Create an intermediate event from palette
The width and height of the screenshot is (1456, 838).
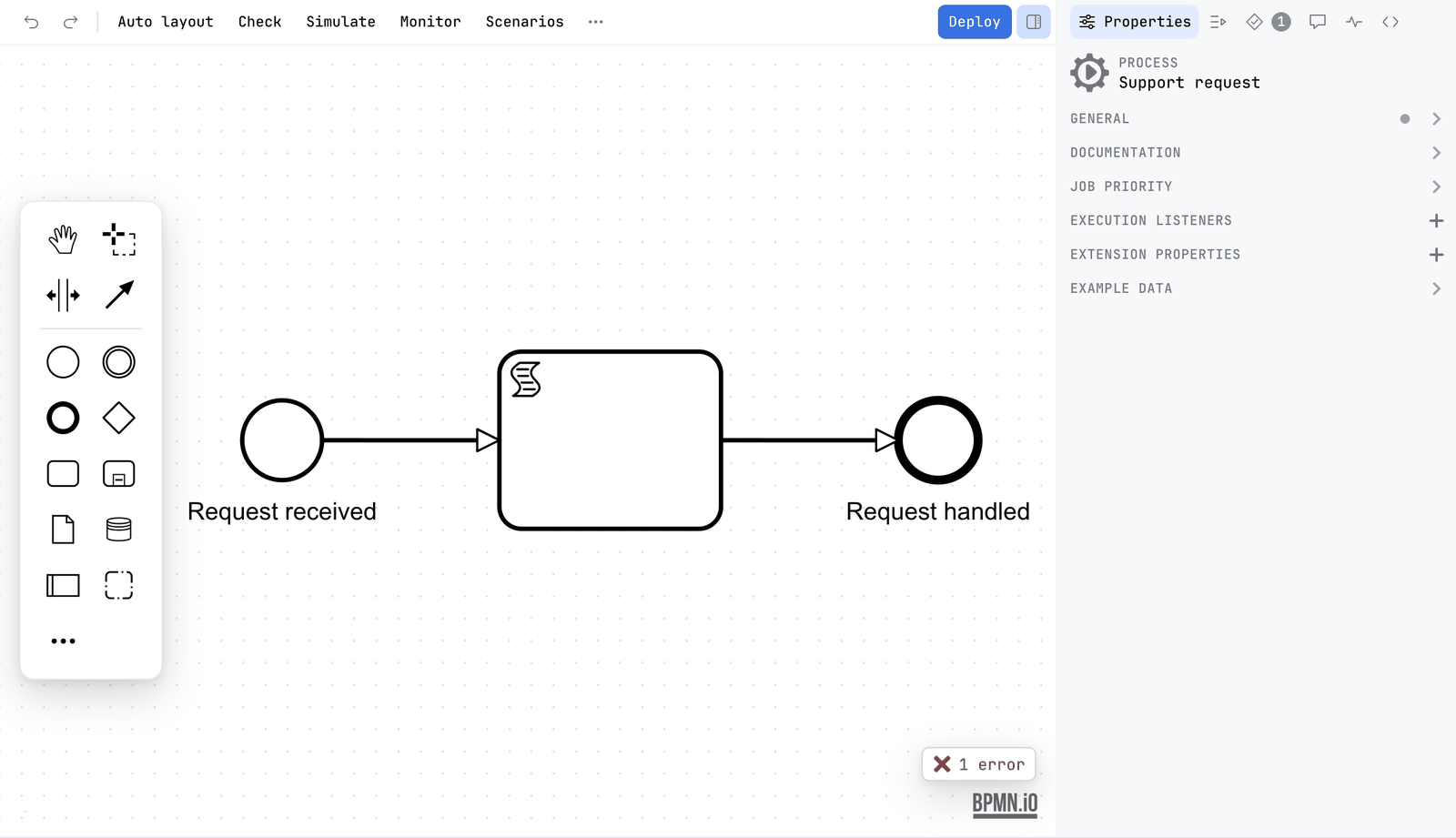pyautogui.click(x=119, y=362)
